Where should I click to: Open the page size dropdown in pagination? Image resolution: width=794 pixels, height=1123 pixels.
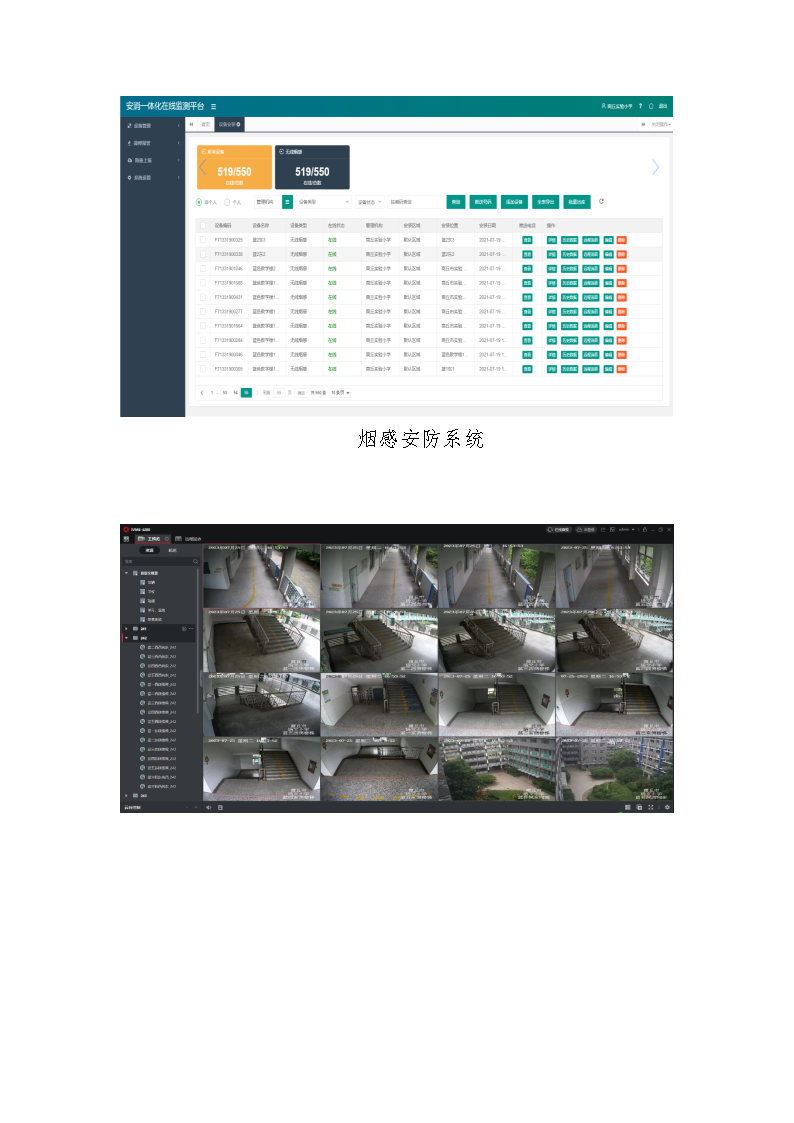[341, 392]
